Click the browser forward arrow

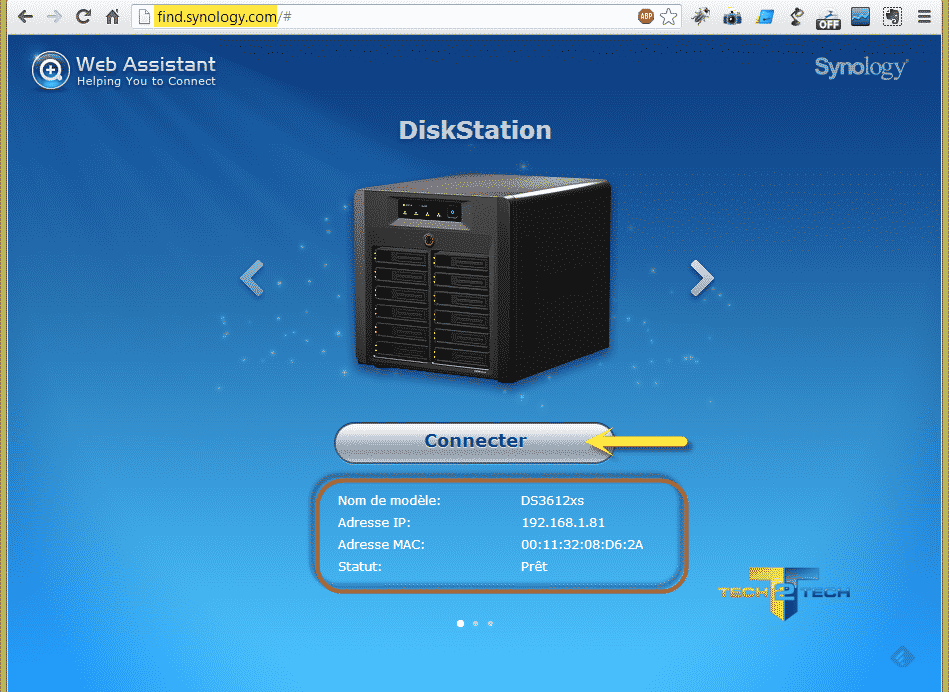54,16
